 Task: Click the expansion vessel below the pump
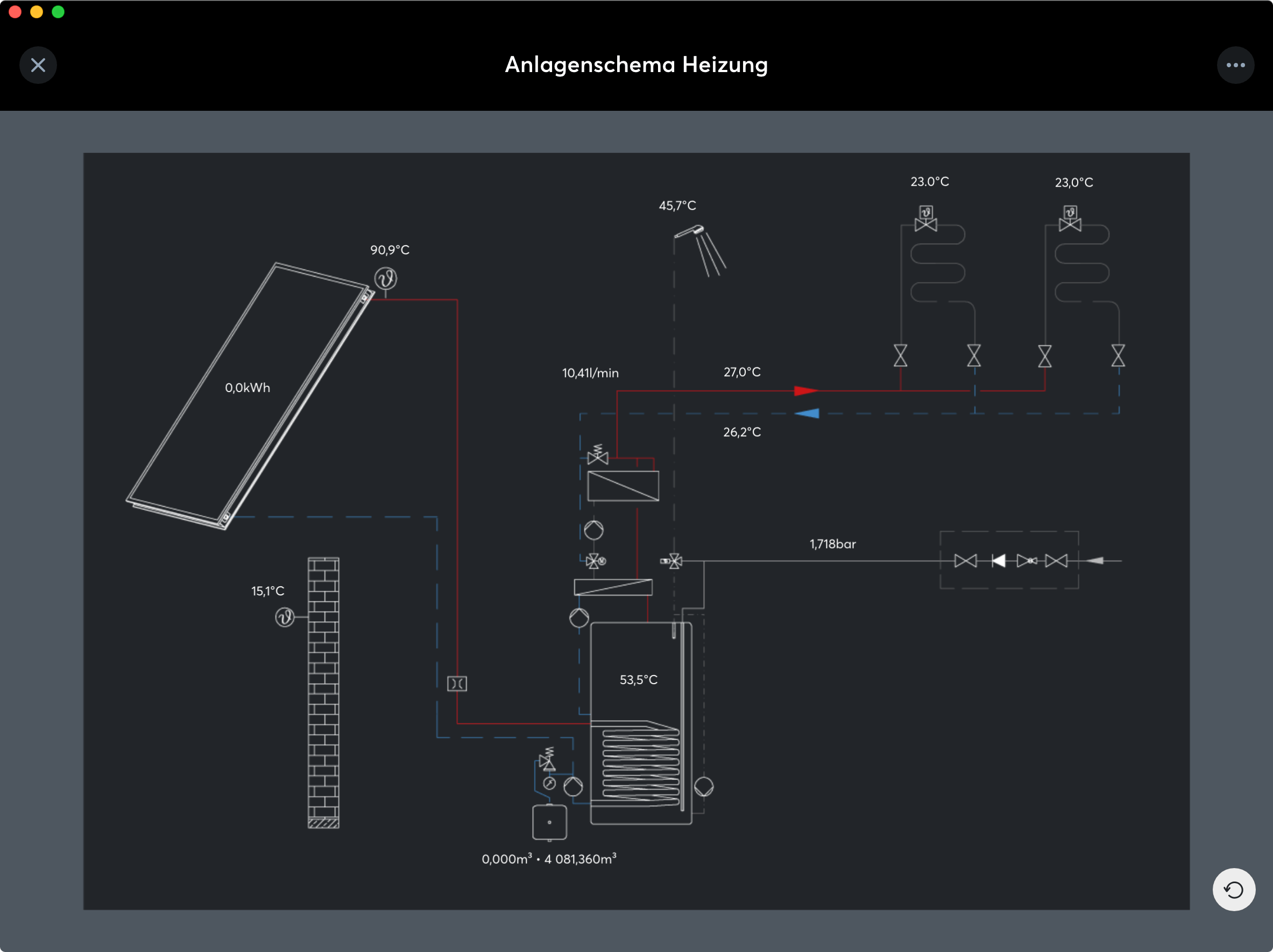click(549, 822)
